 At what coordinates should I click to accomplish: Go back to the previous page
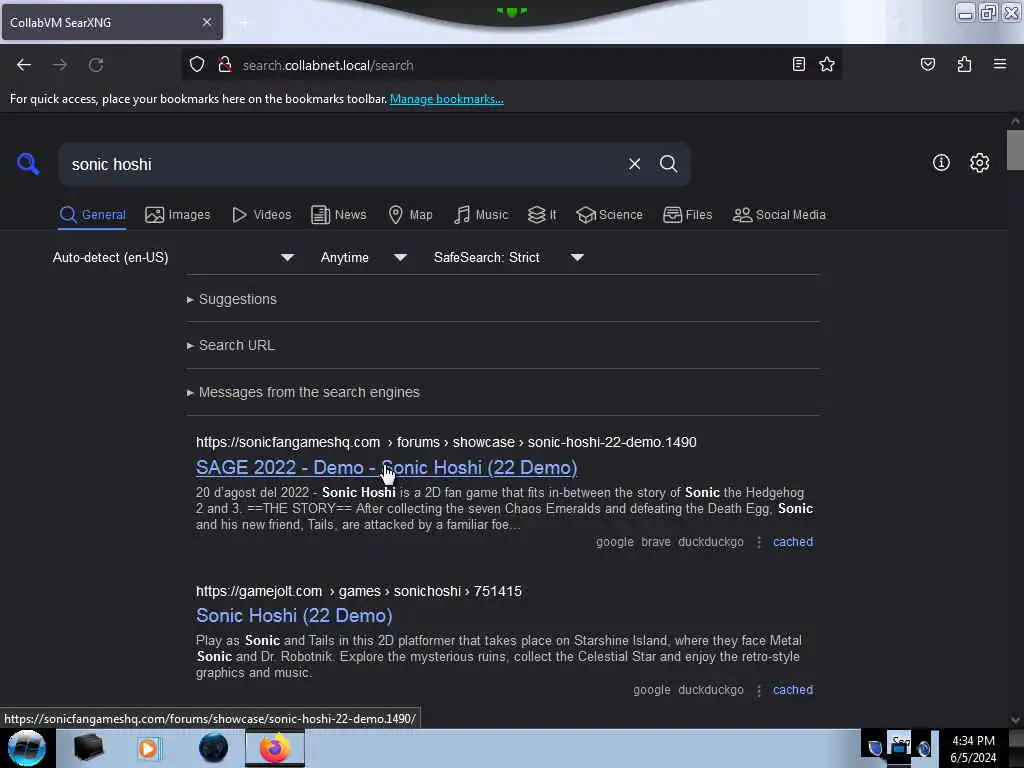pyautogui.click(x=24, y=65)
